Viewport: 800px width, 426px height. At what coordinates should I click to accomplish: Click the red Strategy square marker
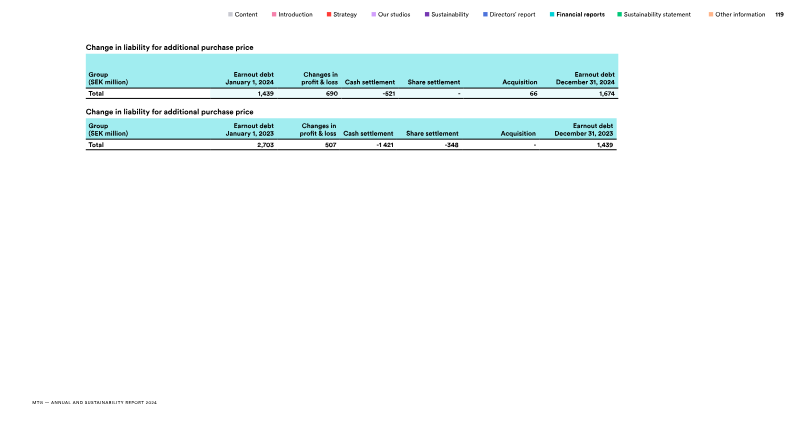coord(328,15)
